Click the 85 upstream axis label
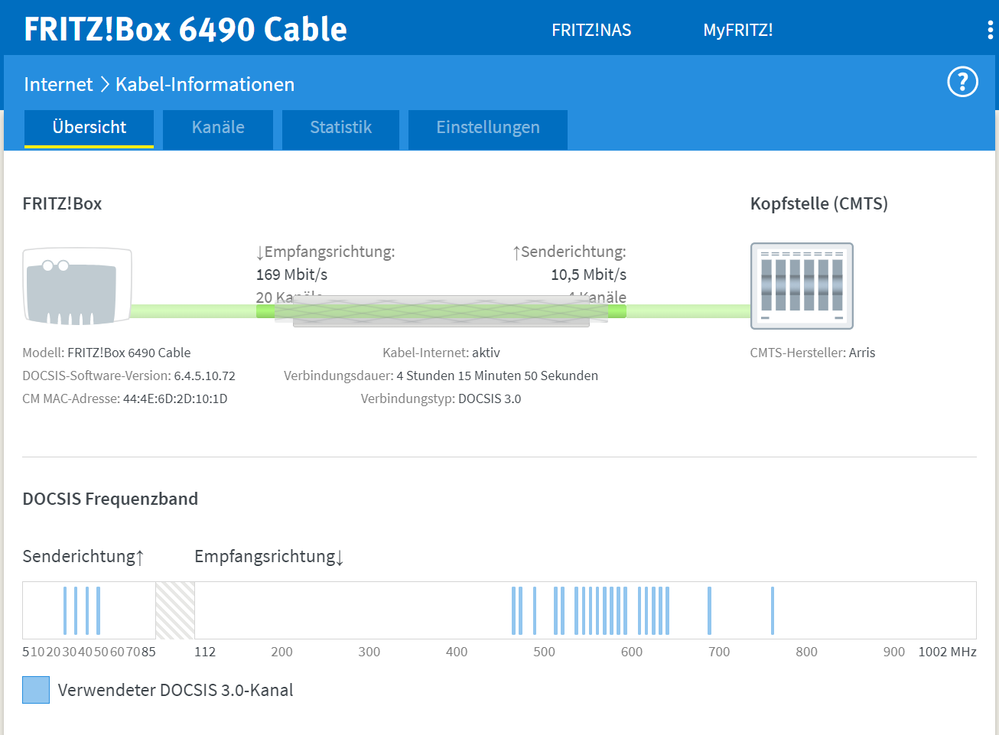Image resolution: width=999 pixels, height=735 pixels. click(148, 652)
